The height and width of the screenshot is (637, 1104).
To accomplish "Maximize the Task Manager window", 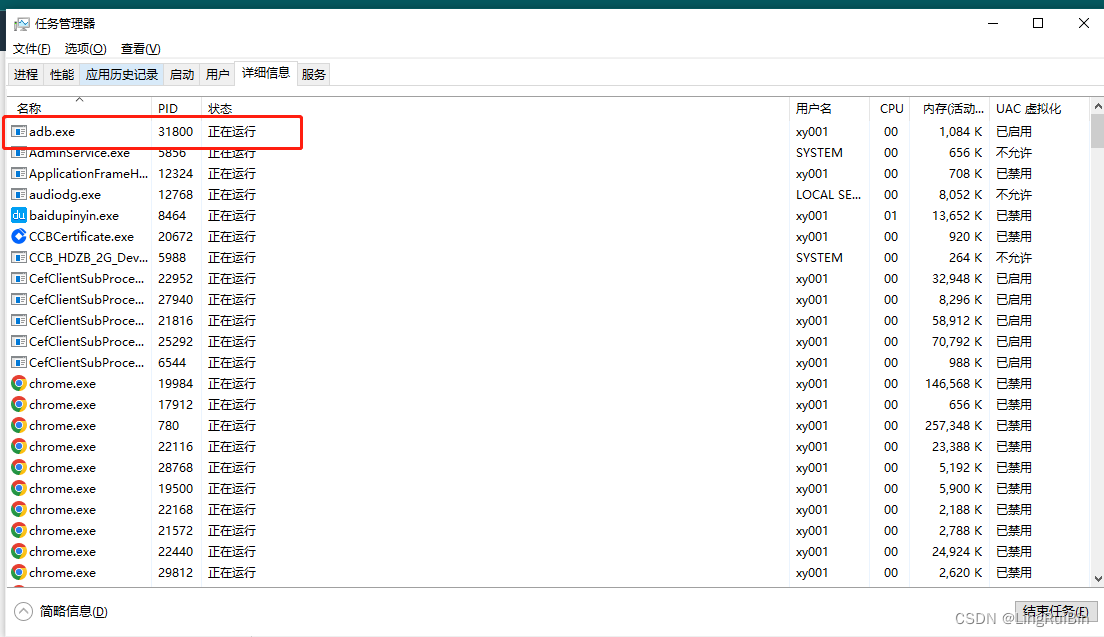I will (1038, 23).
